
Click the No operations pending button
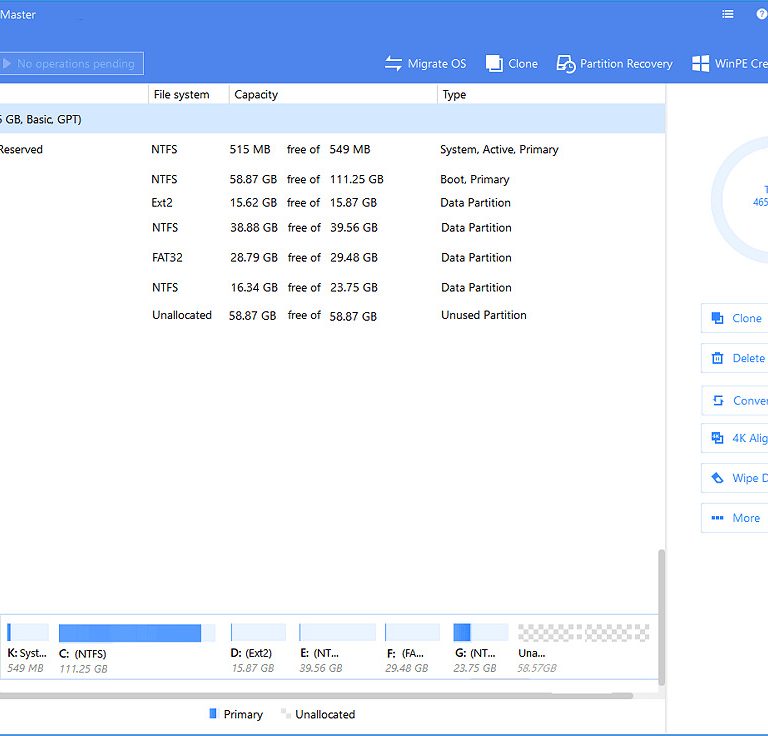click(71, 64)
